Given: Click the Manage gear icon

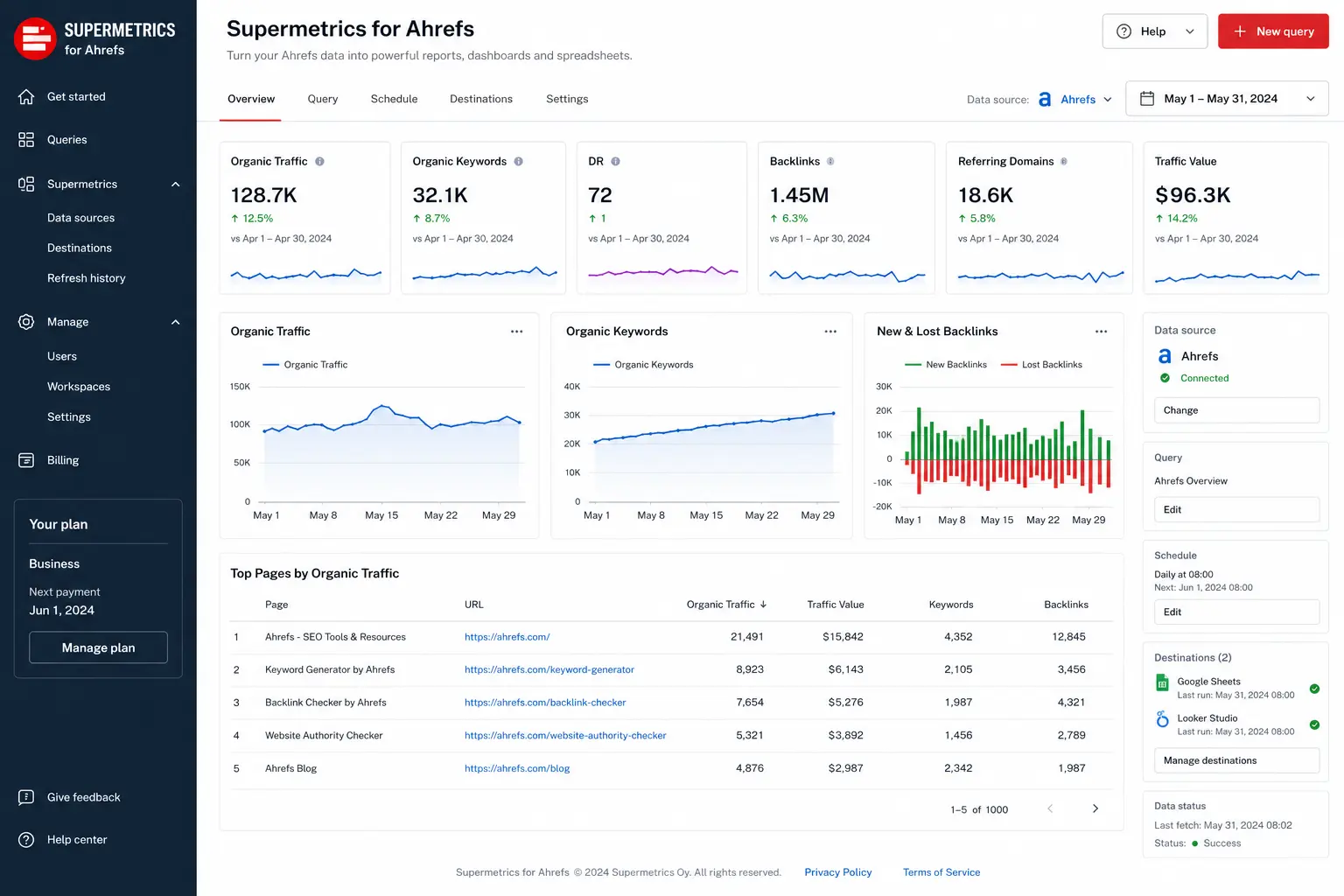Looking at the screenshot, I should click(26, 322).
